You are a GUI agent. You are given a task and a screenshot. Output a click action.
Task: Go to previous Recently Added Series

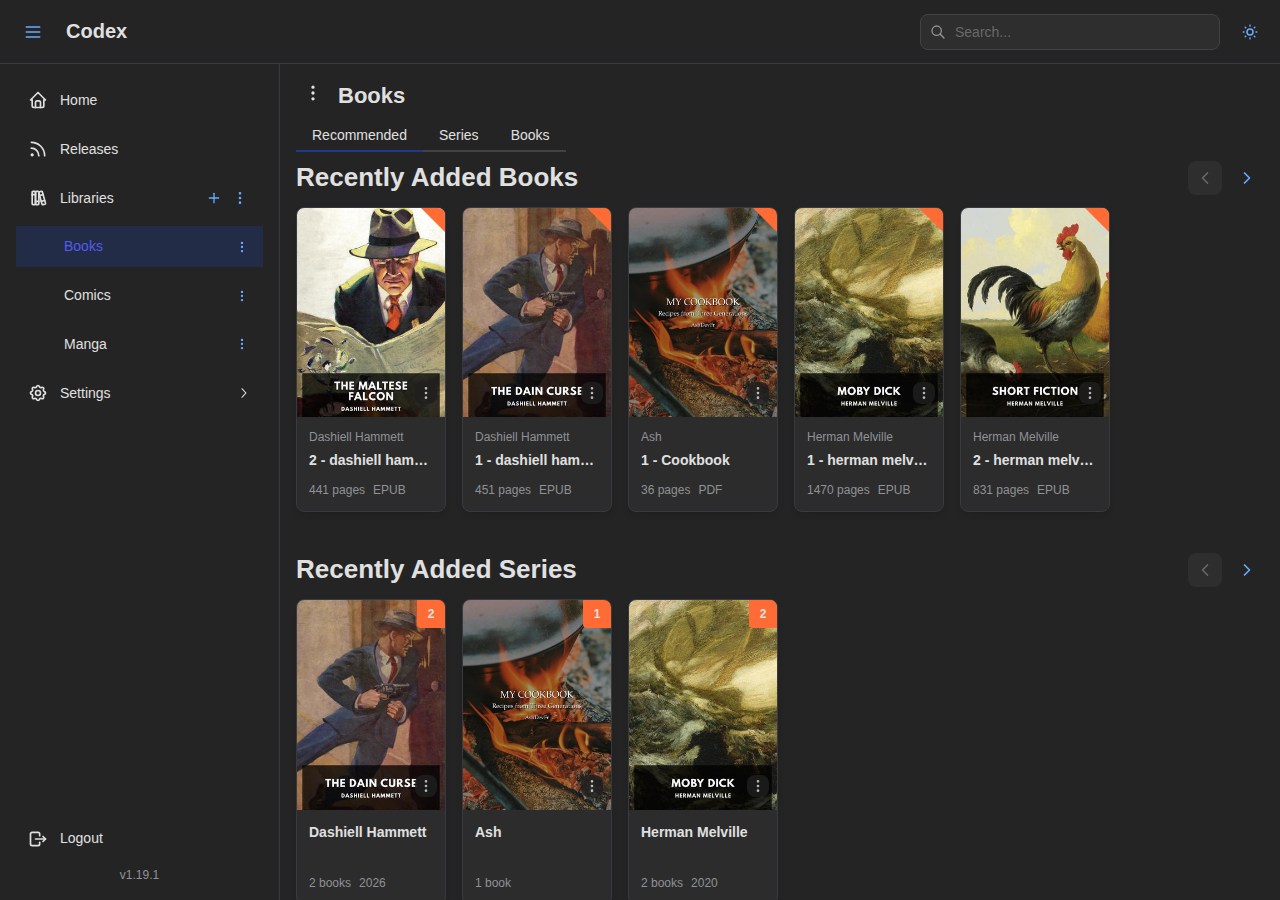click(x=1205, y=570)
